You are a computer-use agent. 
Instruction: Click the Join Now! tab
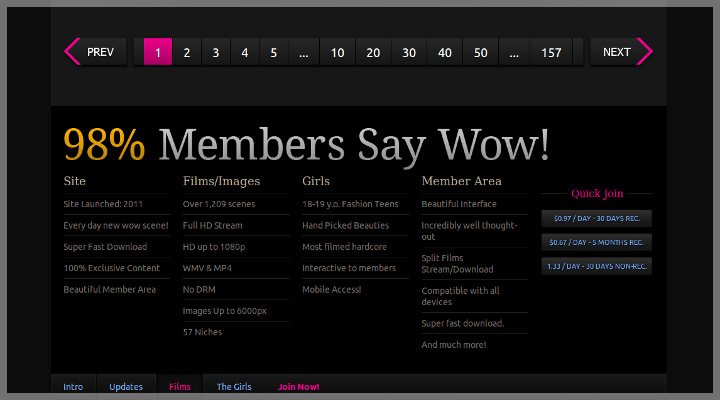(298, 387)
